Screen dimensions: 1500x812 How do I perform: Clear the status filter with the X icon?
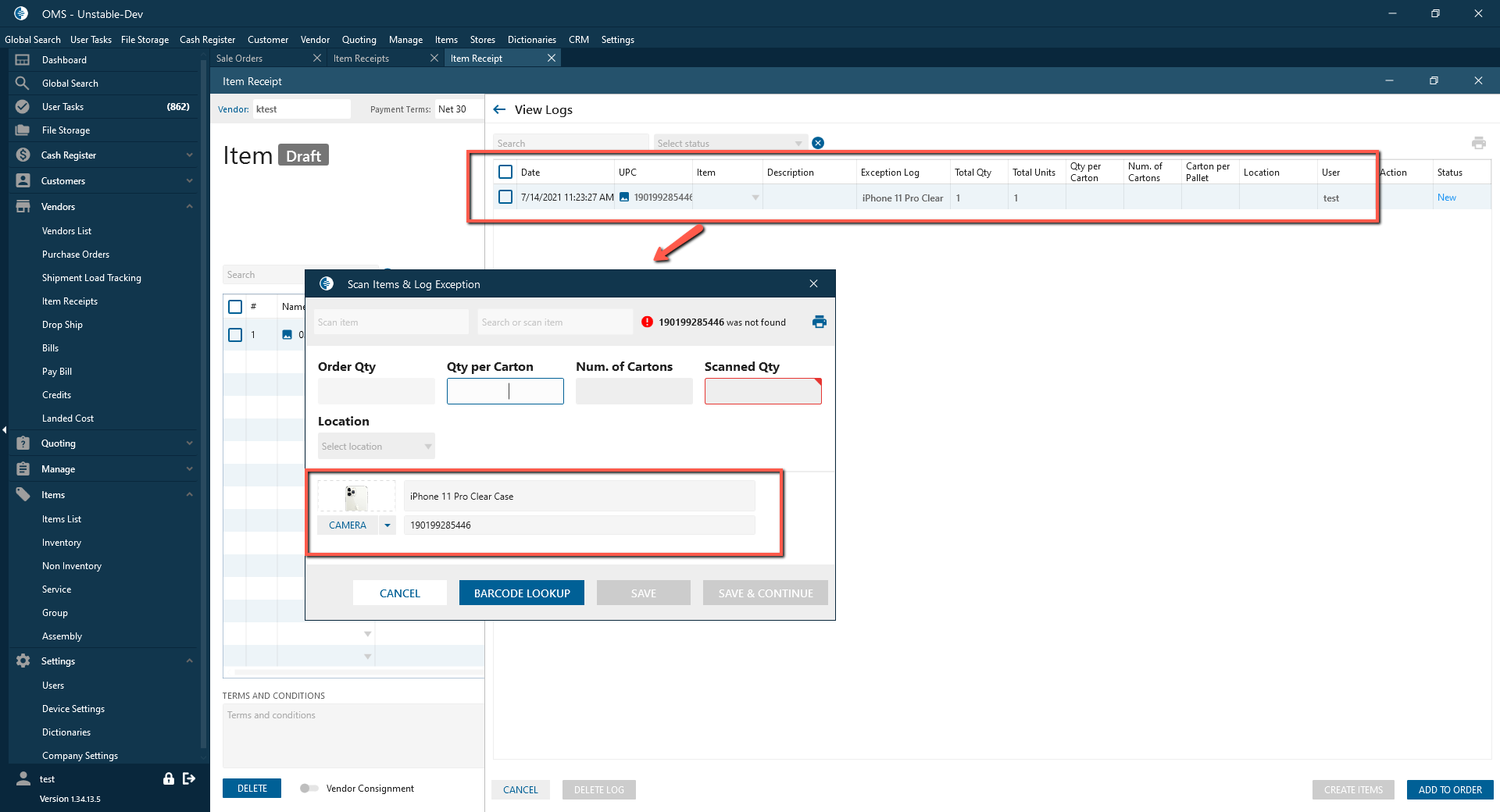(x=818, y=143)
